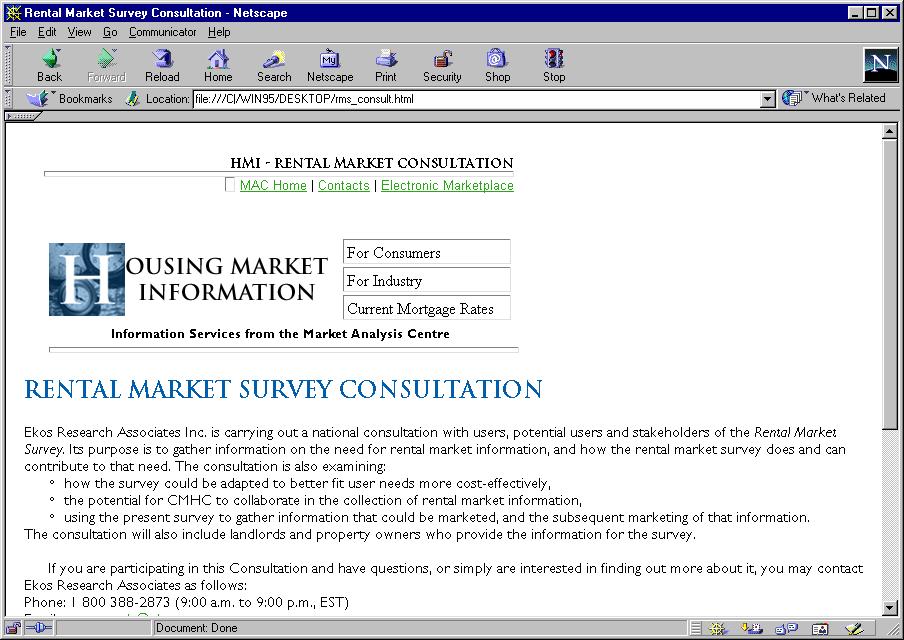The height and width of the screenshot is (640, 904).
Task: Click the Netscape title bar system icon
Action: click(13, 13)
